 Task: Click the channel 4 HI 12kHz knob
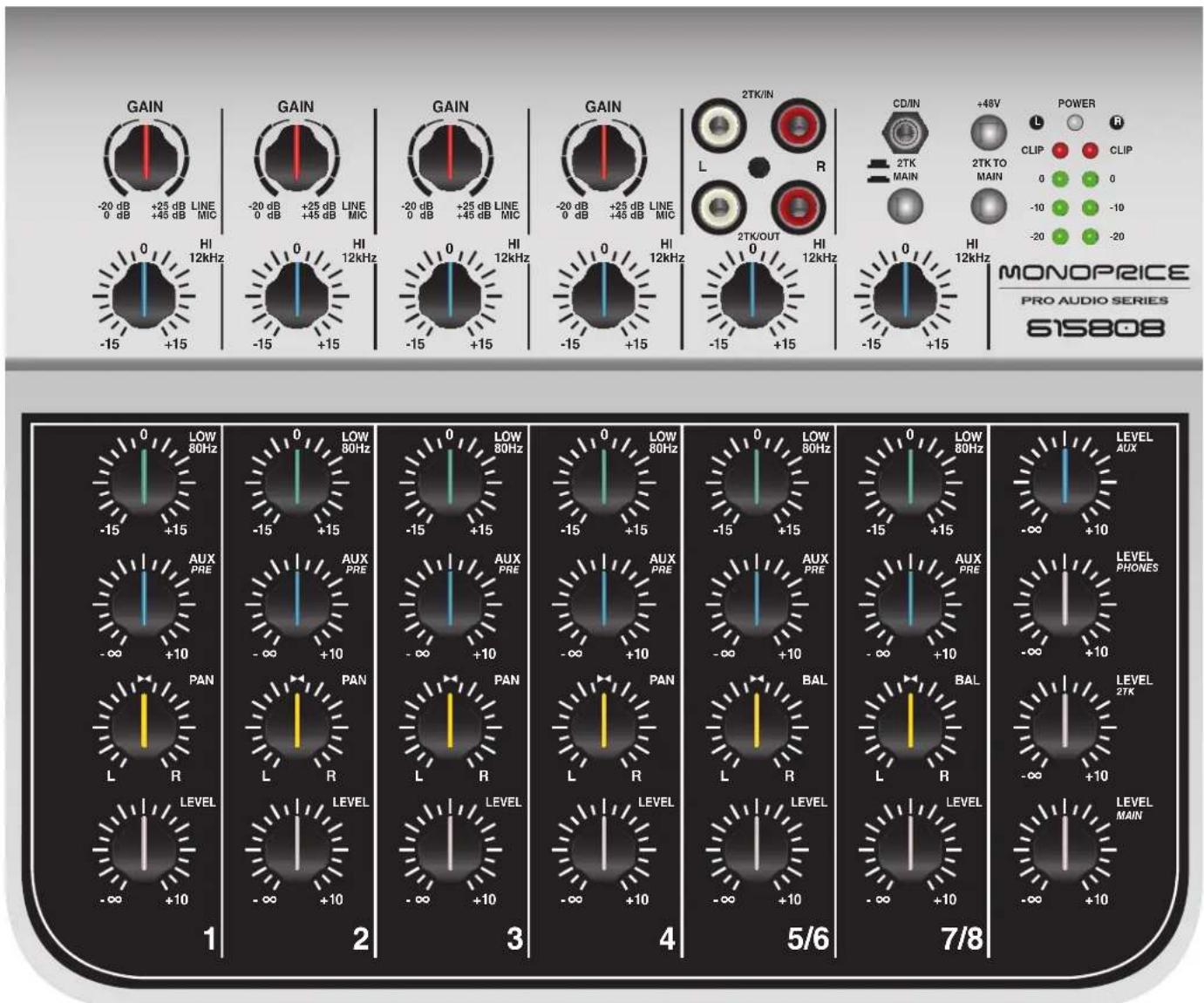tap(603, 294)
